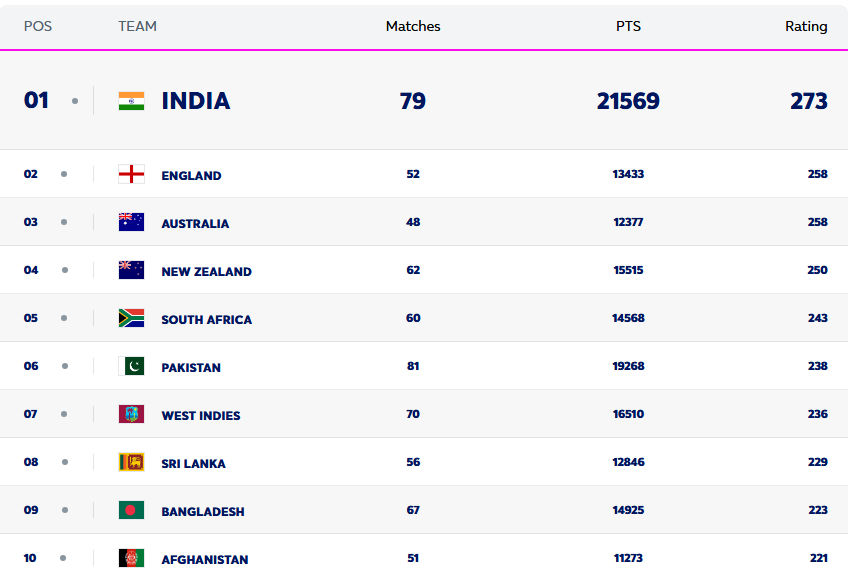Toggle the status dot beside Afghanistan
856x580 pixels.
click(63, 558)
